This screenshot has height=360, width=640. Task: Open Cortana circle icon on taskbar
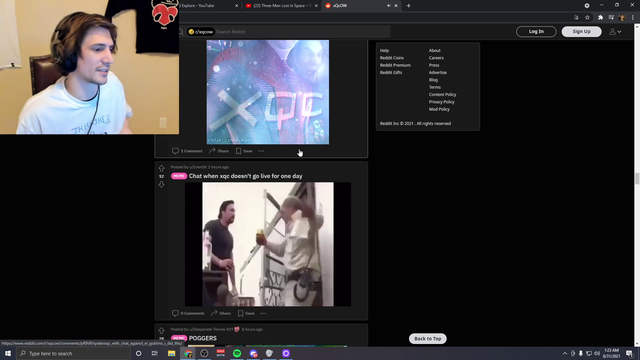click(x=139, y=353)
